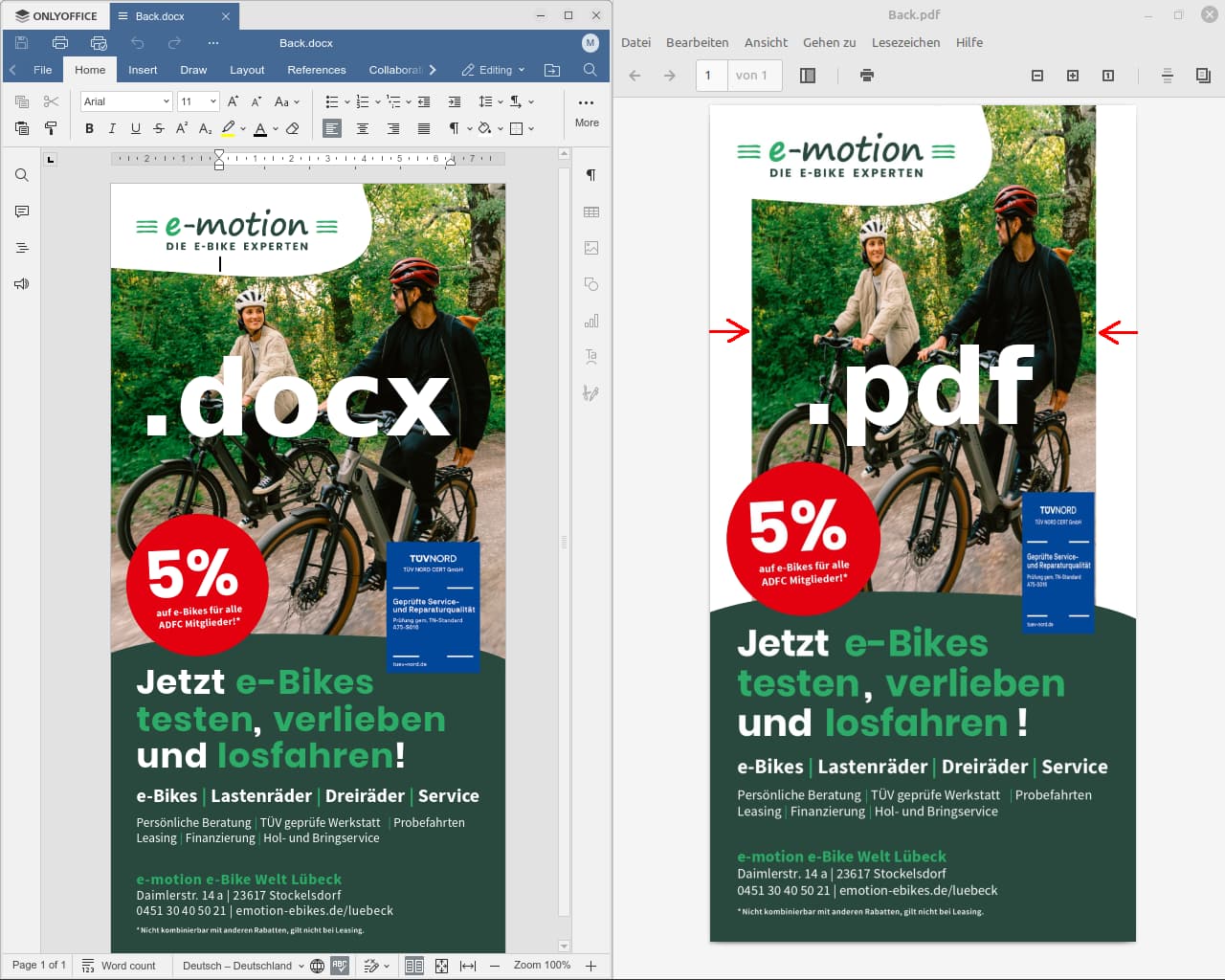Open the Lesezeichen menu
Screen dimensions: 1225x980
click(905, 42)
